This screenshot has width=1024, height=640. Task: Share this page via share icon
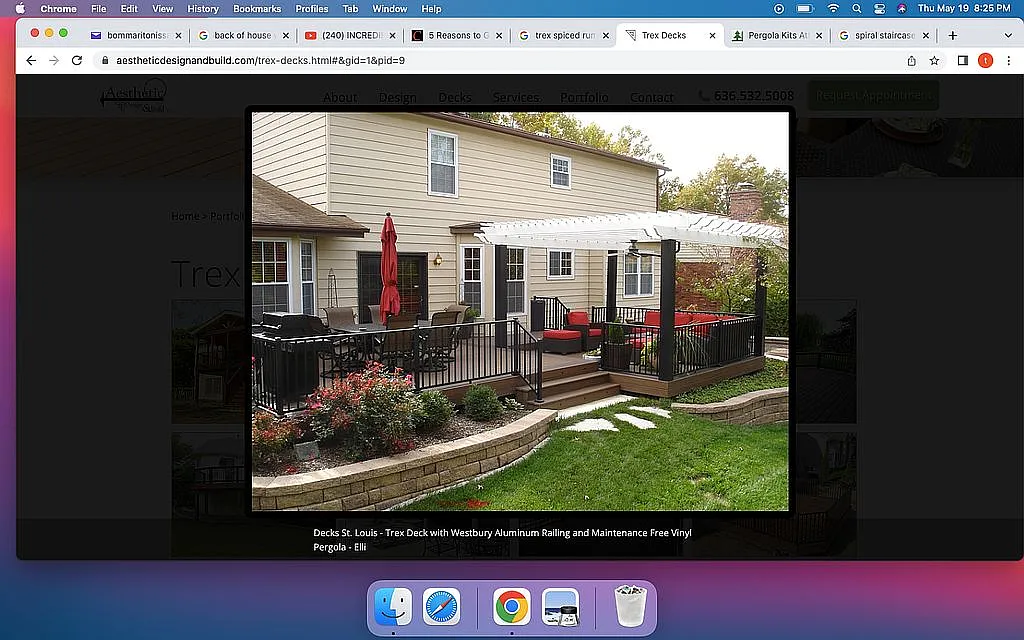[x=911, y=60]
